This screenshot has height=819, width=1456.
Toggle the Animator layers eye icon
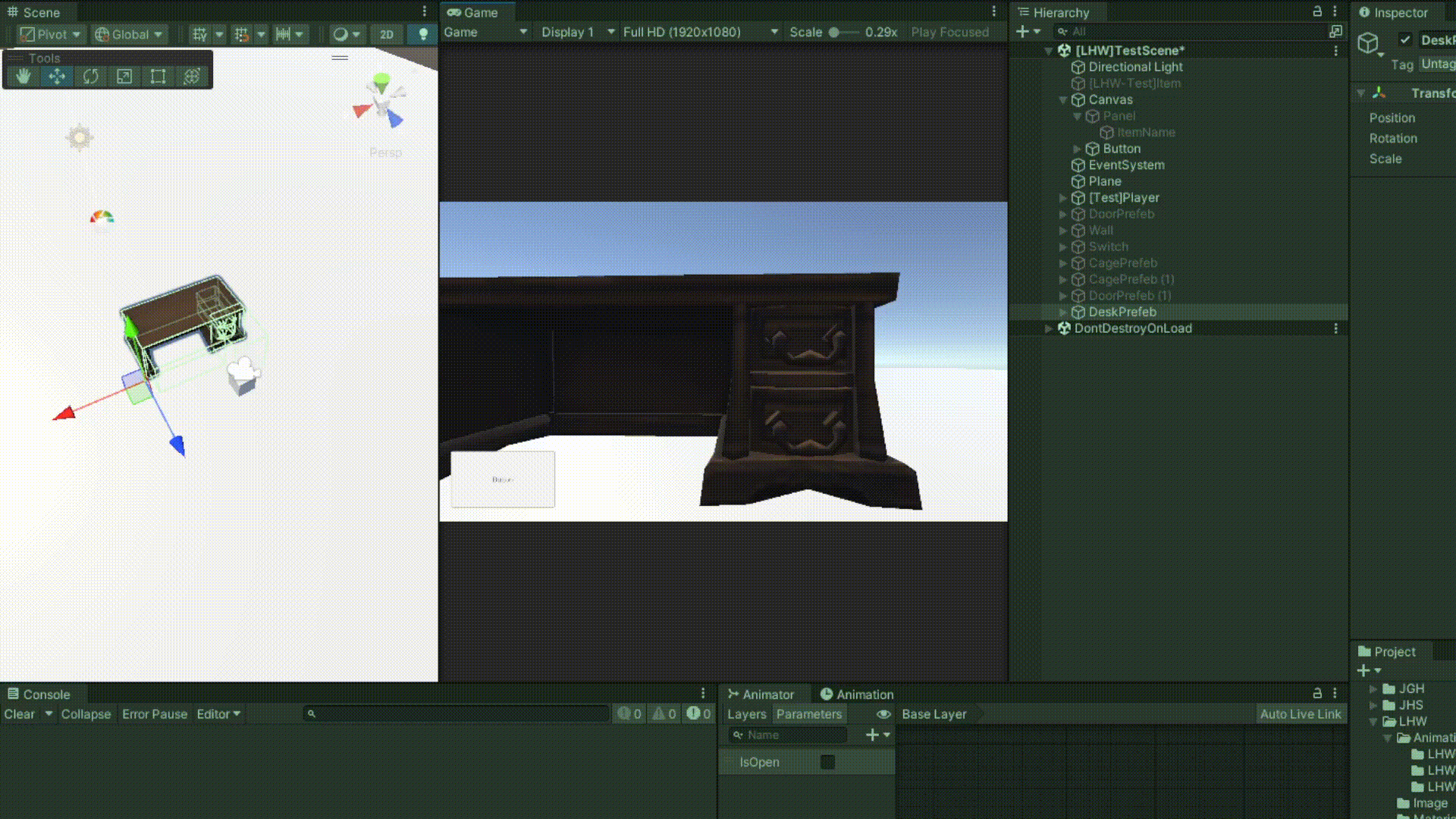pyautogui.click(x=883, y=714)
